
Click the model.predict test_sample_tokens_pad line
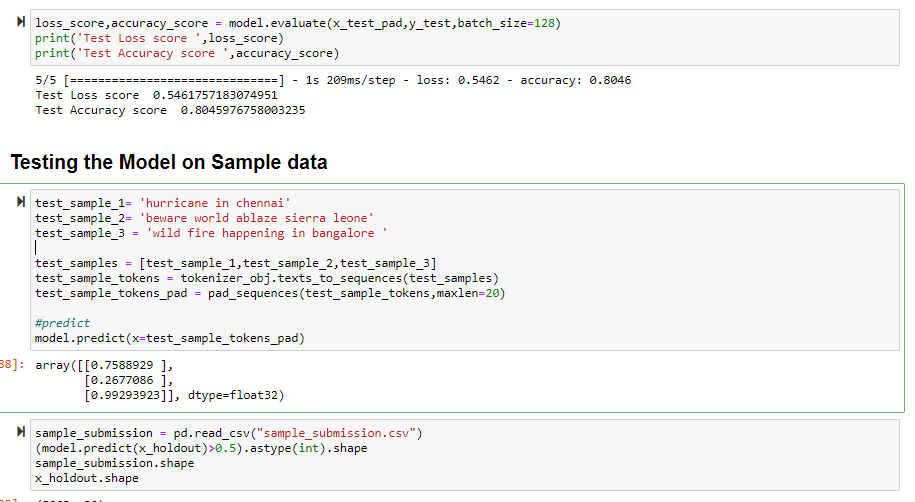[170, 338]
